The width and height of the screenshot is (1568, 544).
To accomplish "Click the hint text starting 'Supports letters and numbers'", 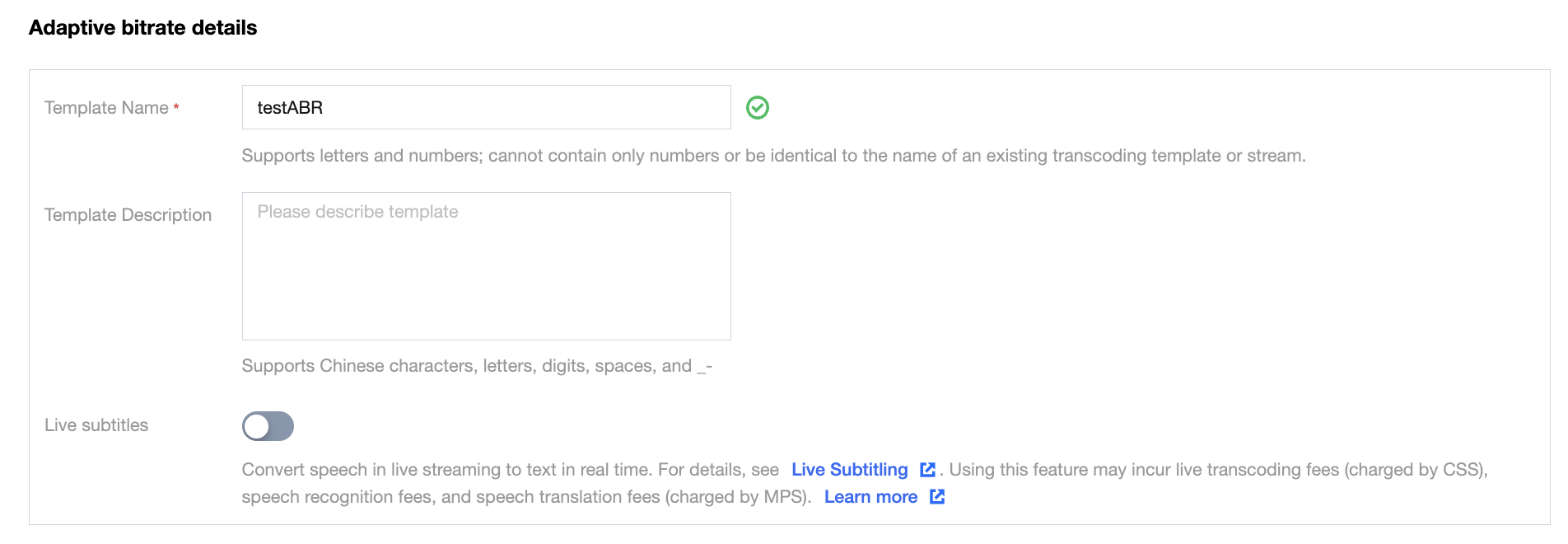I will [773, 156].
